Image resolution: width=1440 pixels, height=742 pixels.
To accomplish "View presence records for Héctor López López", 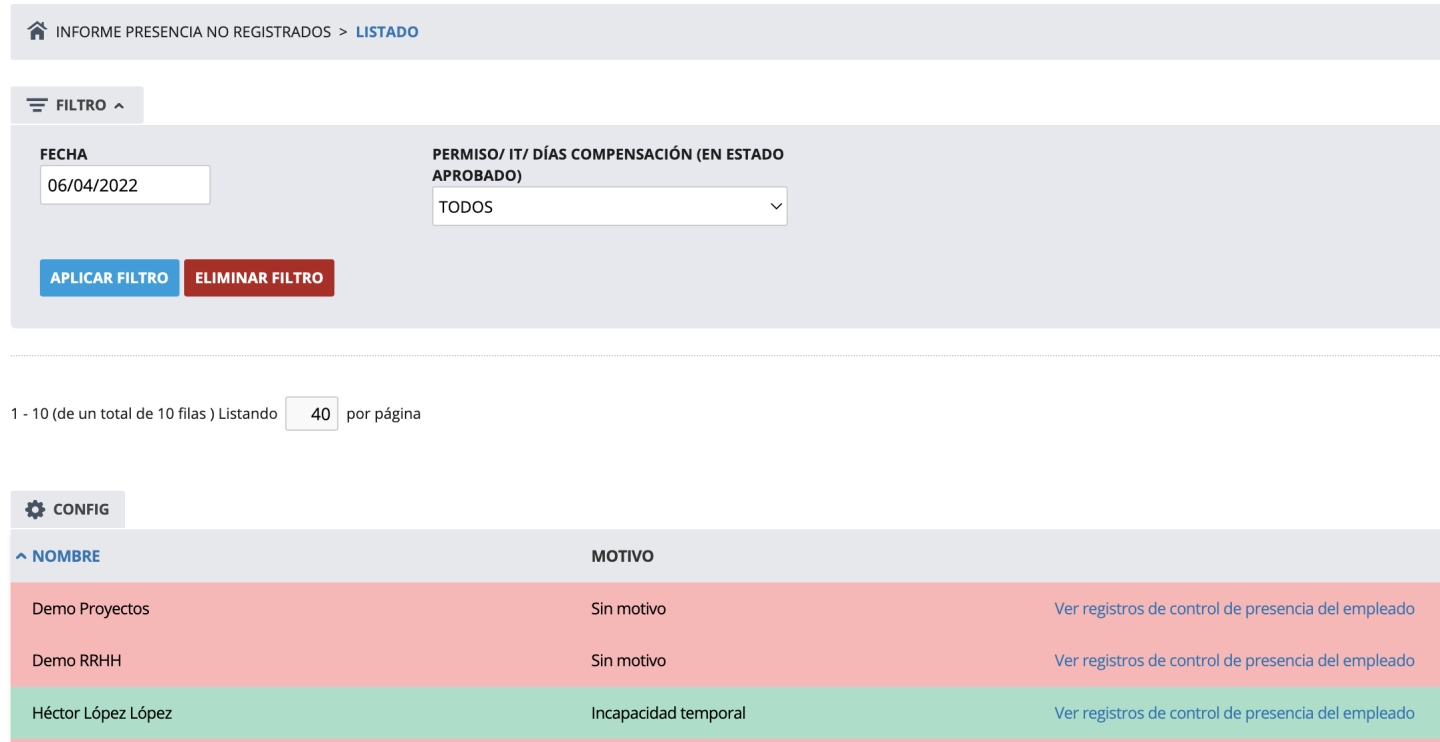I will 1234,713.
